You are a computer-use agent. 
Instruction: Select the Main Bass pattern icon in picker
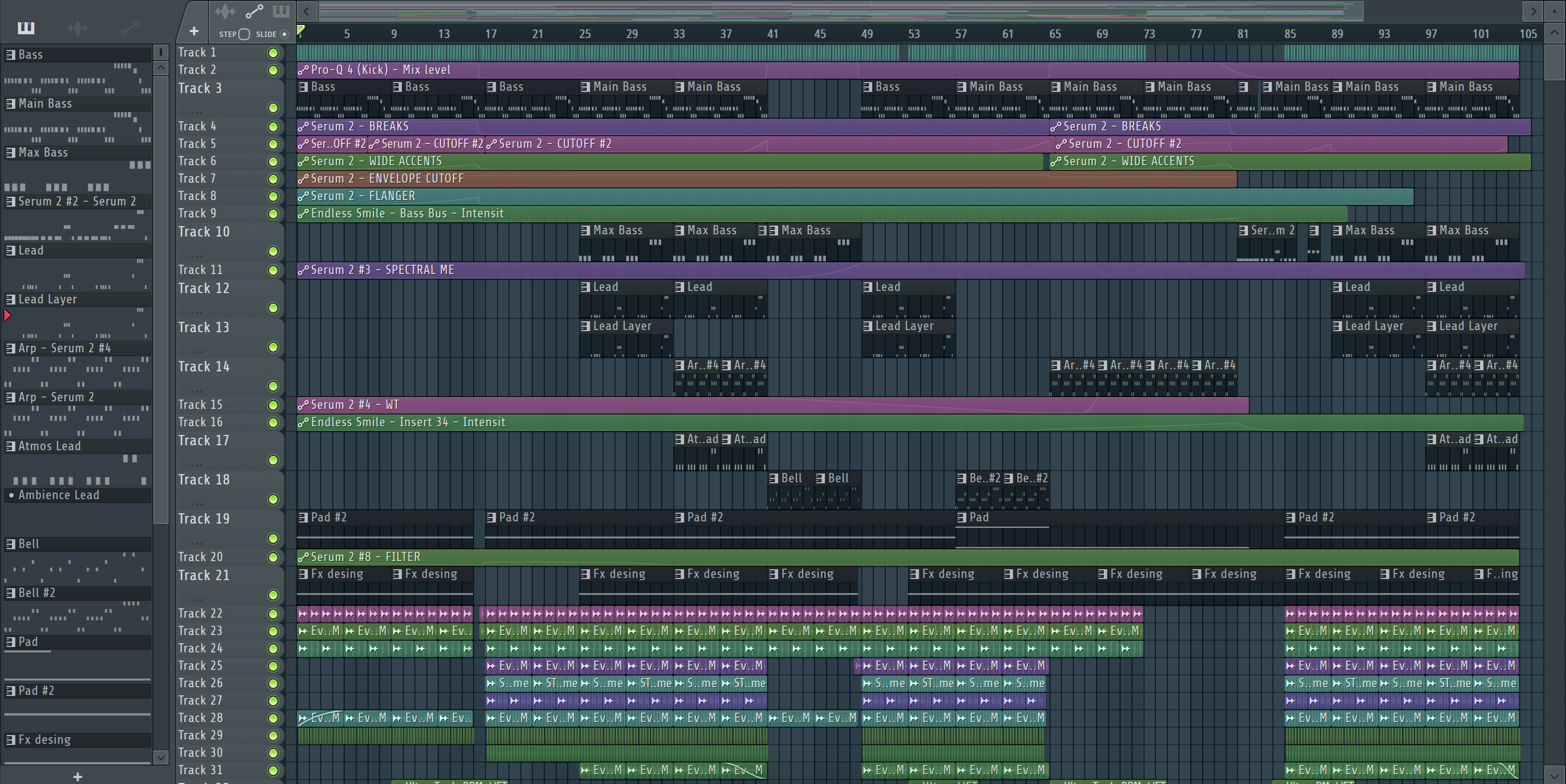pyautogui.click(x=10, y=104)
